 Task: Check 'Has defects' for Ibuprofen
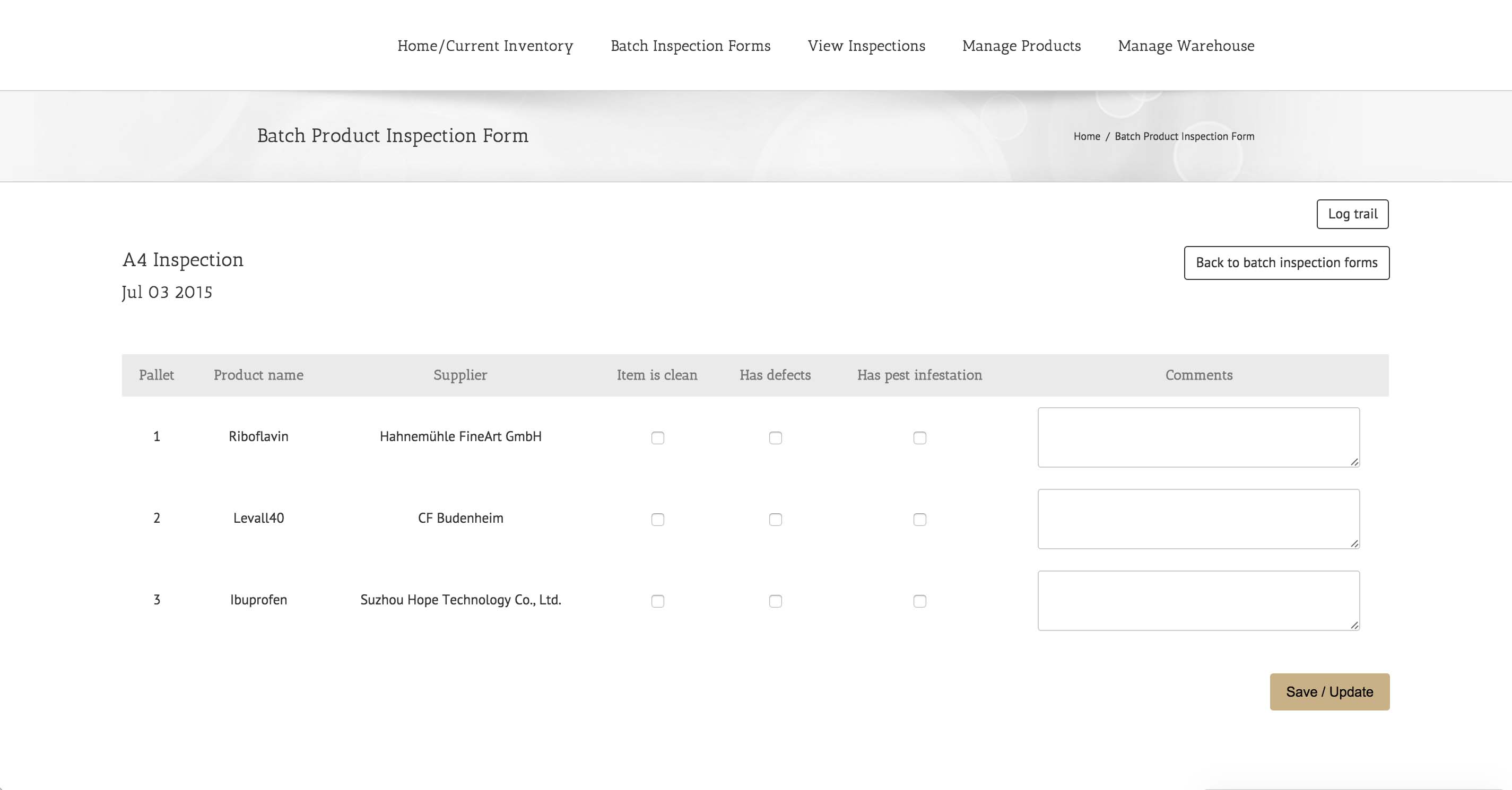pyautogui.click(x=776, y=601)
